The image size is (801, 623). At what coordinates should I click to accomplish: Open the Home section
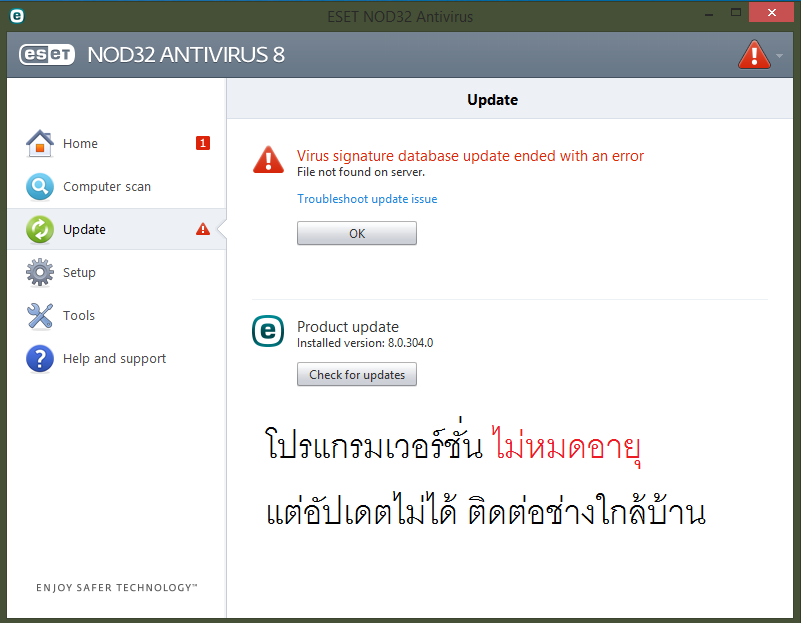pyautogui.click(x=116, y=143)
